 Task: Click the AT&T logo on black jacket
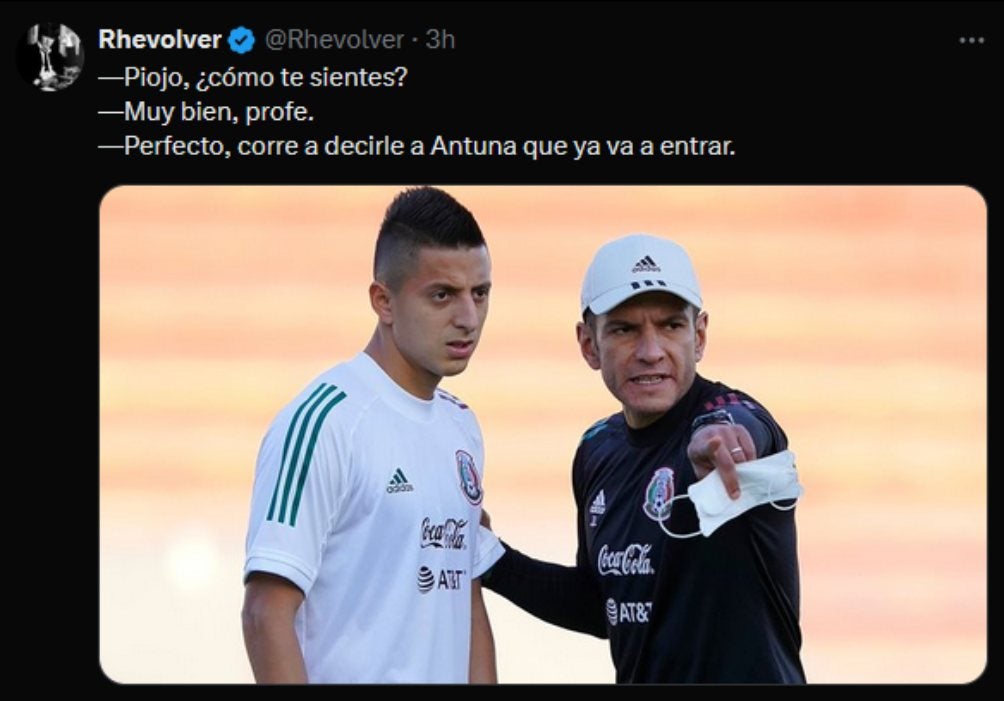(x=628, y=612)
